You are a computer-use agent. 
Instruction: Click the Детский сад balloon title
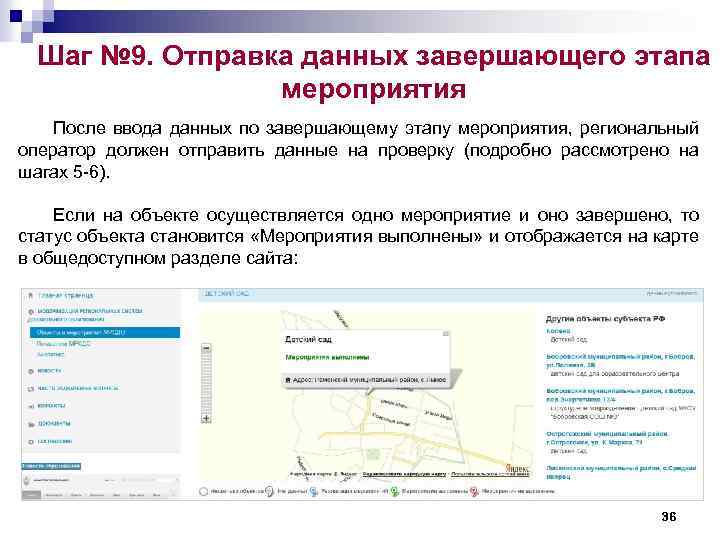308,339
